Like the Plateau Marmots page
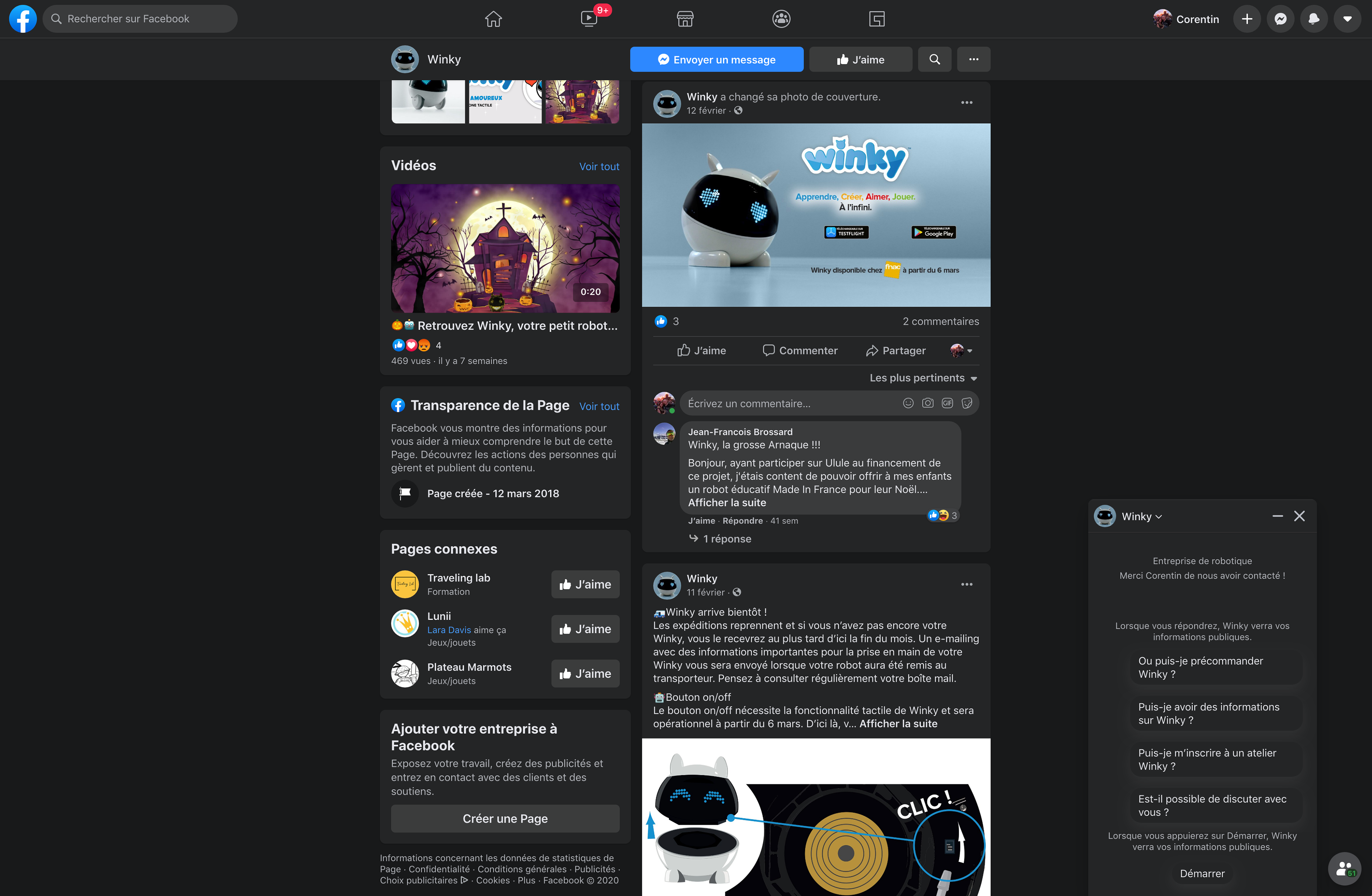The height and width of the screenshot is (896, 1372). [x=585, y=673]
